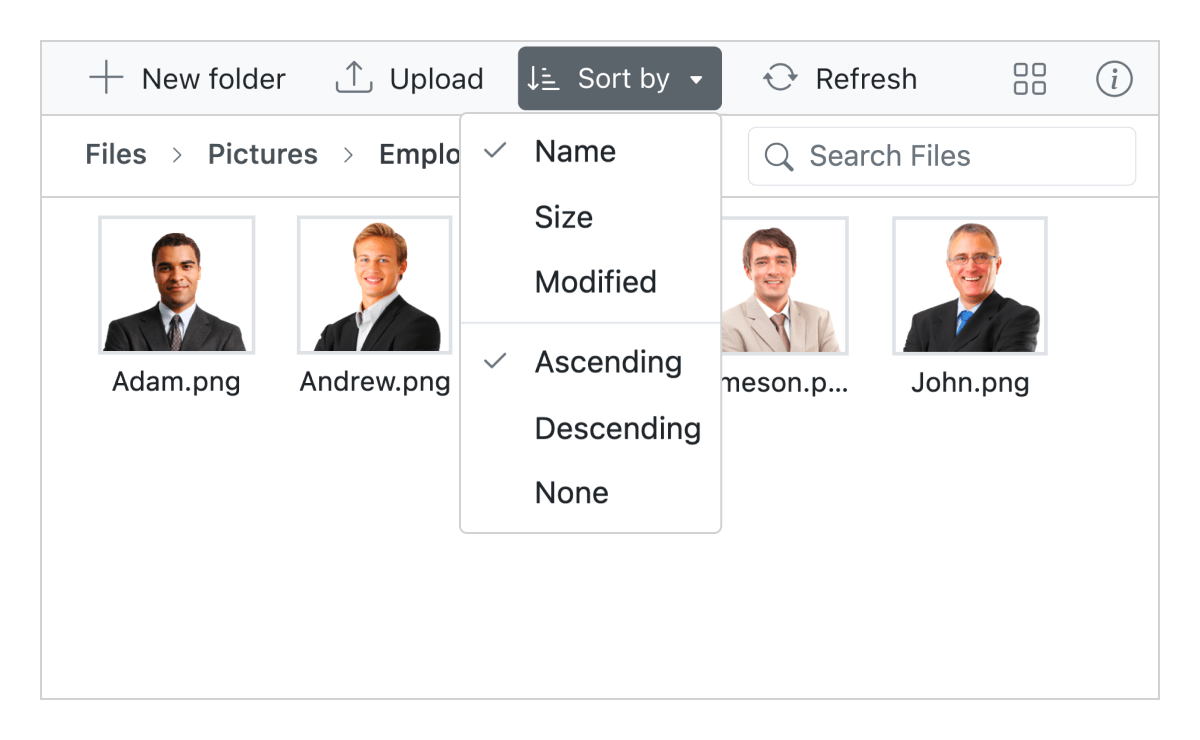Image resolution: width=1200 pixels, height=740 pixels.
Task: Select Ascending in the sort menu
Action: [x=608, y=362]
